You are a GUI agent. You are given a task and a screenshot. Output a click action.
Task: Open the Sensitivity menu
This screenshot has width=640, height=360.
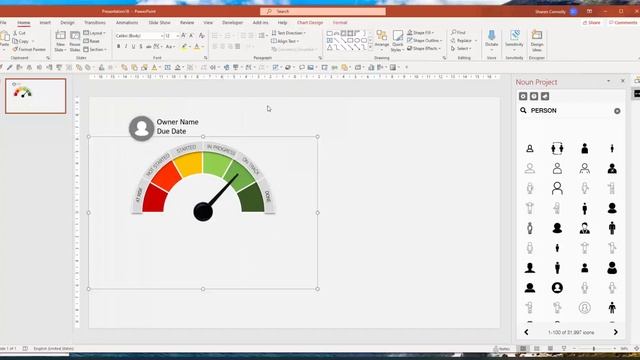[514, 40]
